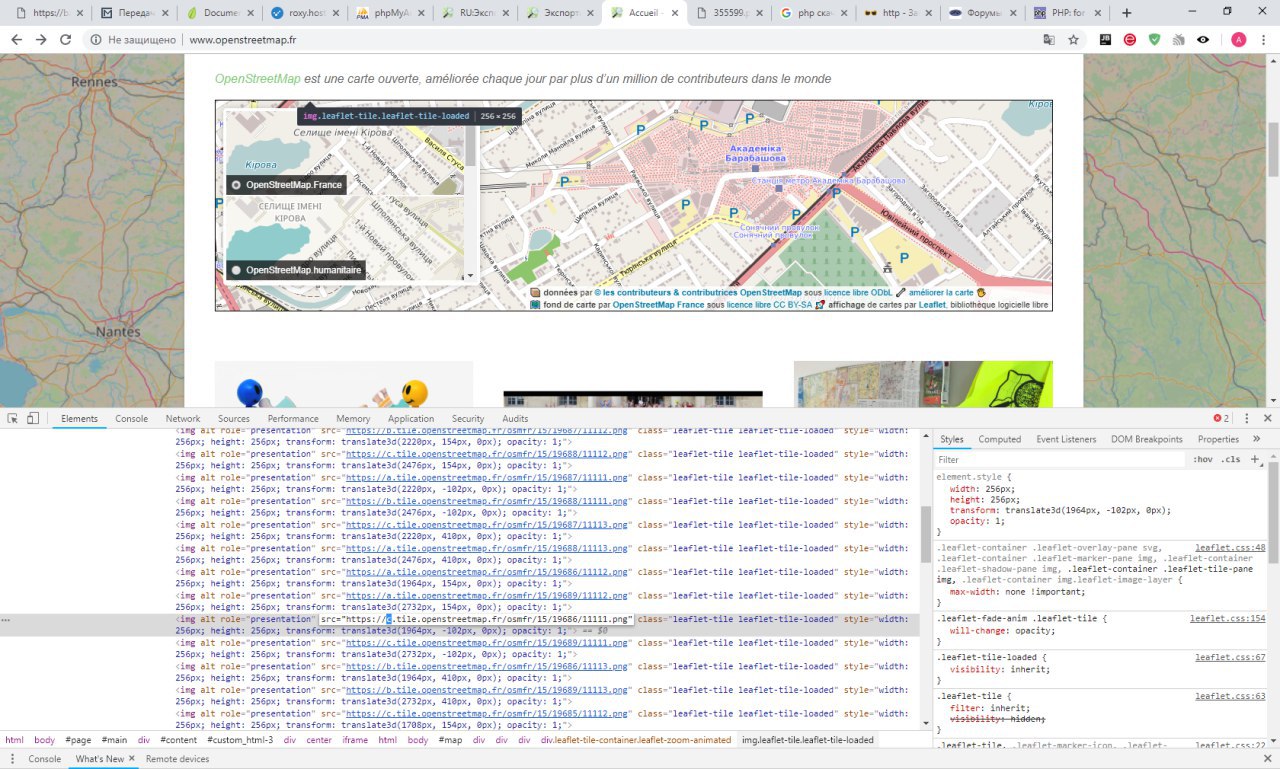Click the green shield extension icon
The height and width of the screenshot is (769, 1280).
pyautogui.click(x=1154, y=40)
